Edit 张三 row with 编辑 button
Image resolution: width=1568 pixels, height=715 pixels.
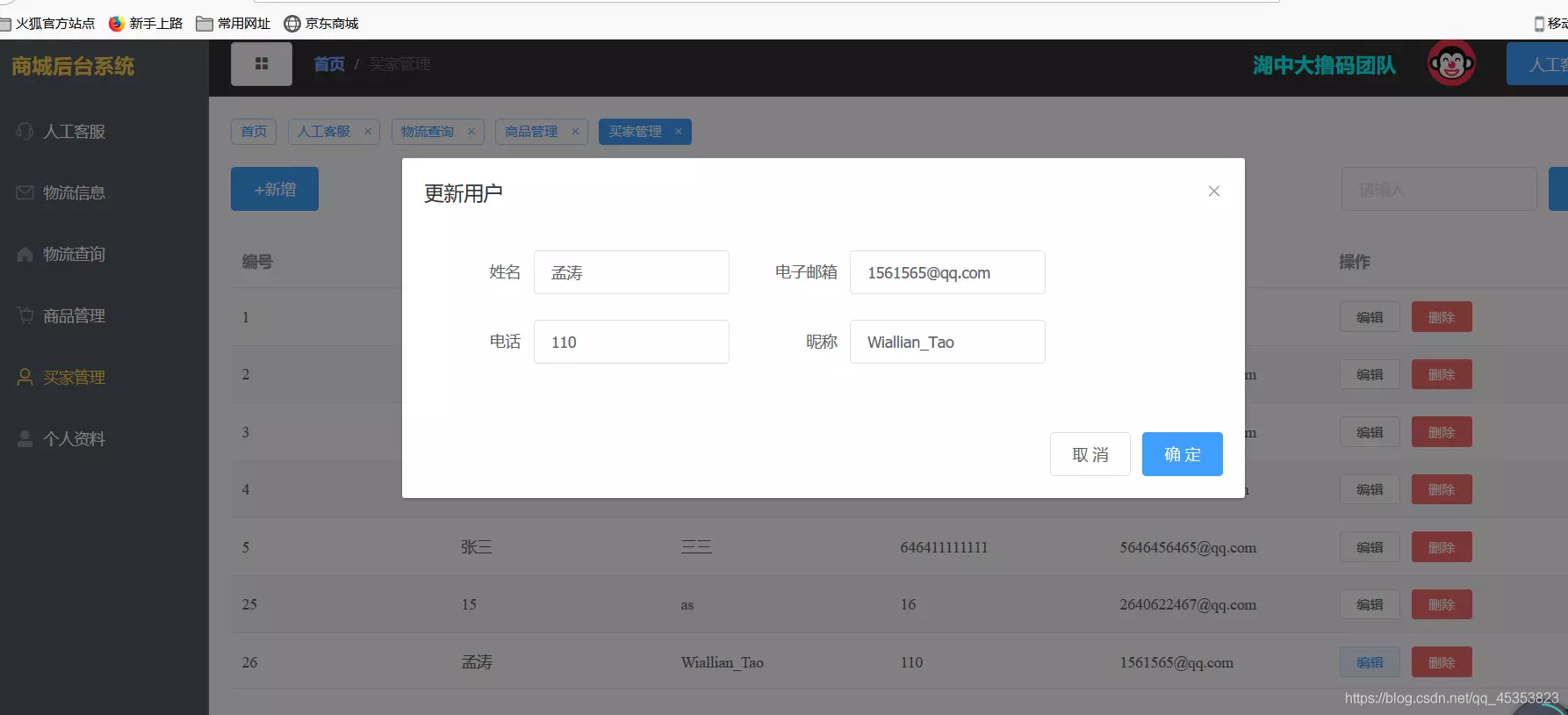(x=1370, y=547)
